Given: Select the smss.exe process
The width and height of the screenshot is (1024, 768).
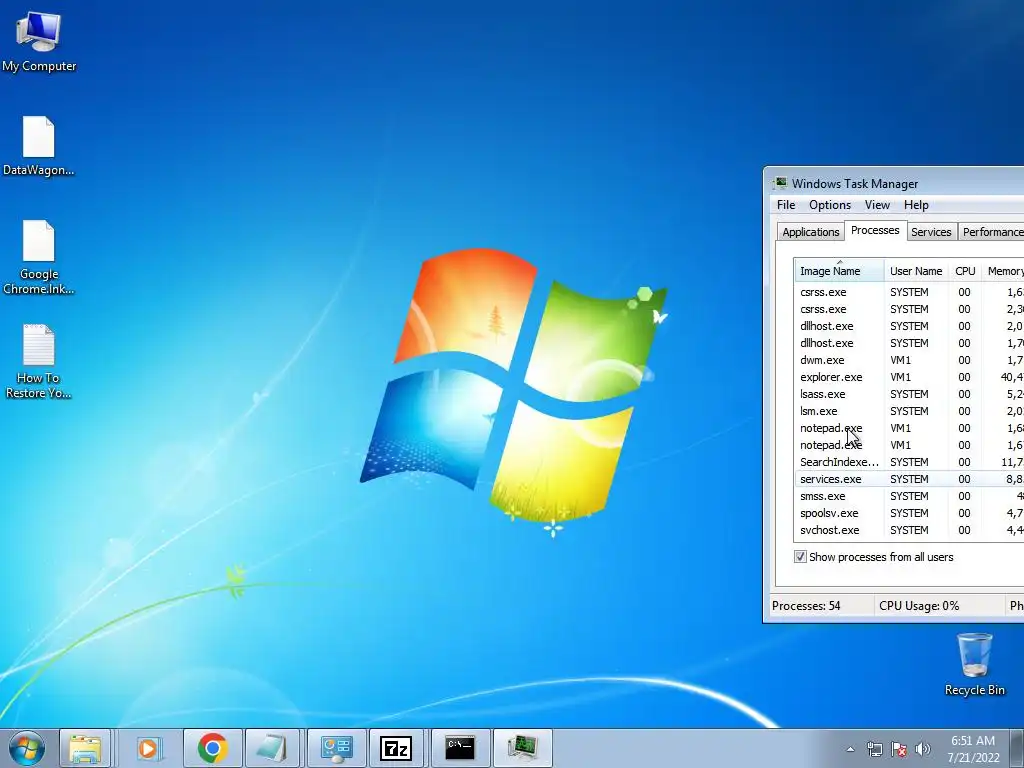Looking at the screenshot, I should [x=909, y=496].
